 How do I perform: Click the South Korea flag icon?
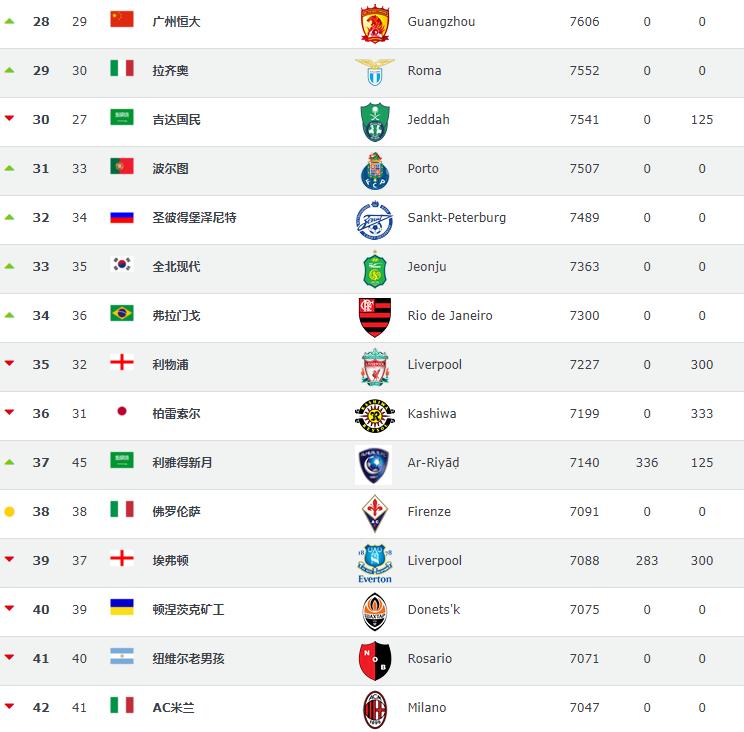point(122,266)
